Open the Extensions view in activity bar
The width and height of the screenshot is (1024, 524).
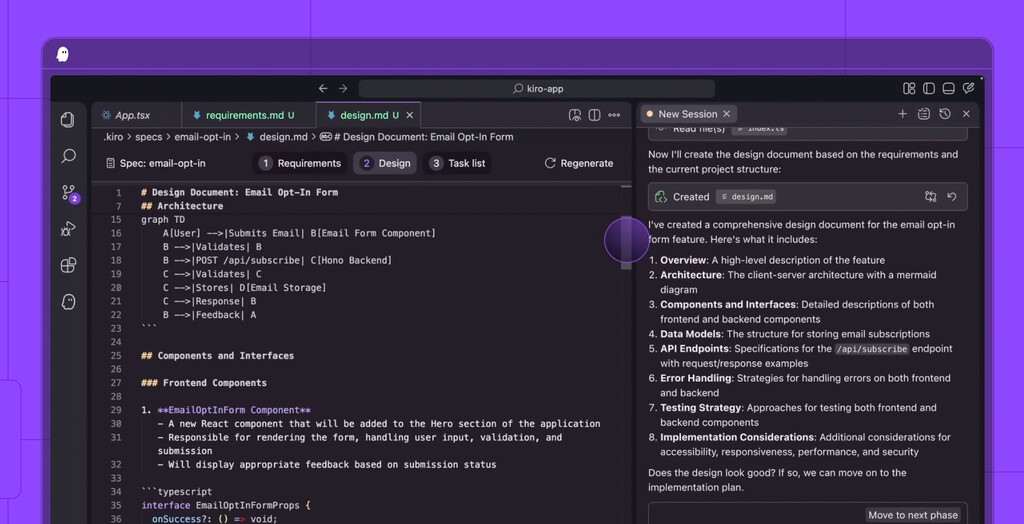pyautogui.click(x=68, y=265)
